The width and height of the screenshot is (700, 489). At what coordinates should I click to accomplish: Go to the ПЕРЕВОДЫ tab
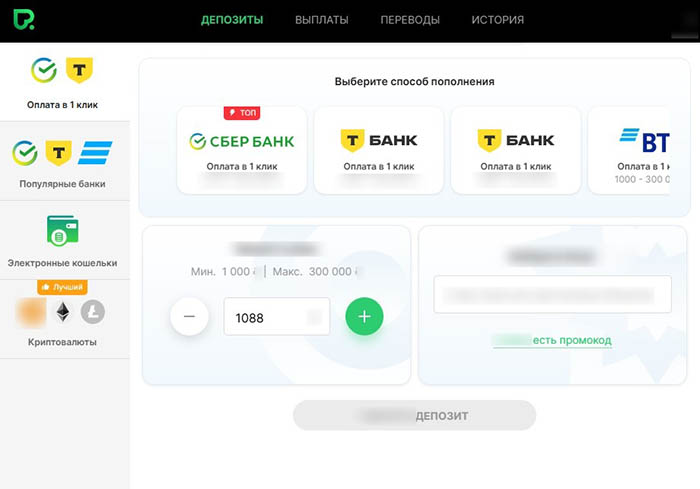[x=410, y=20]
